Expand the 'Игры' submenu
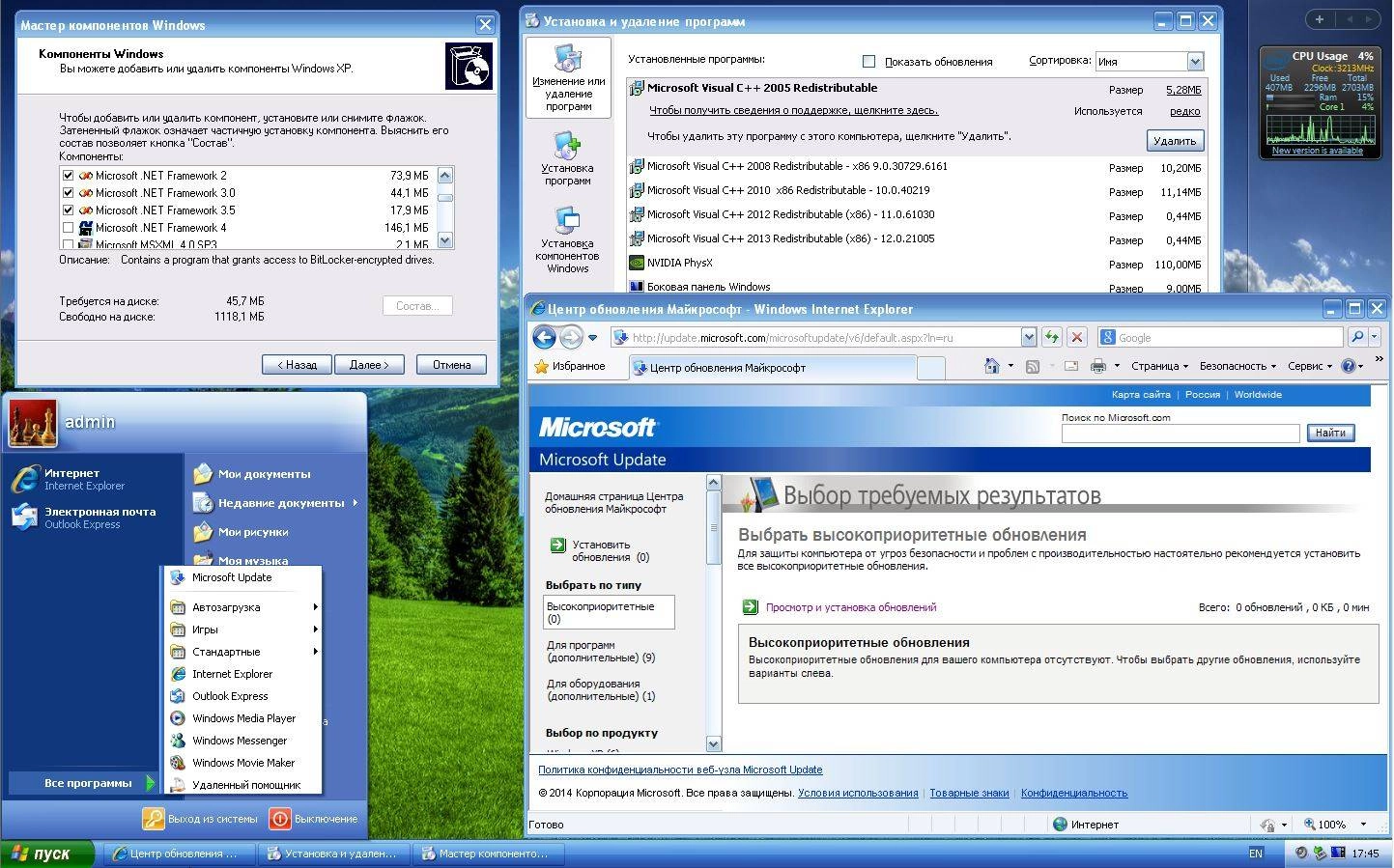 (x=243, y=630)
